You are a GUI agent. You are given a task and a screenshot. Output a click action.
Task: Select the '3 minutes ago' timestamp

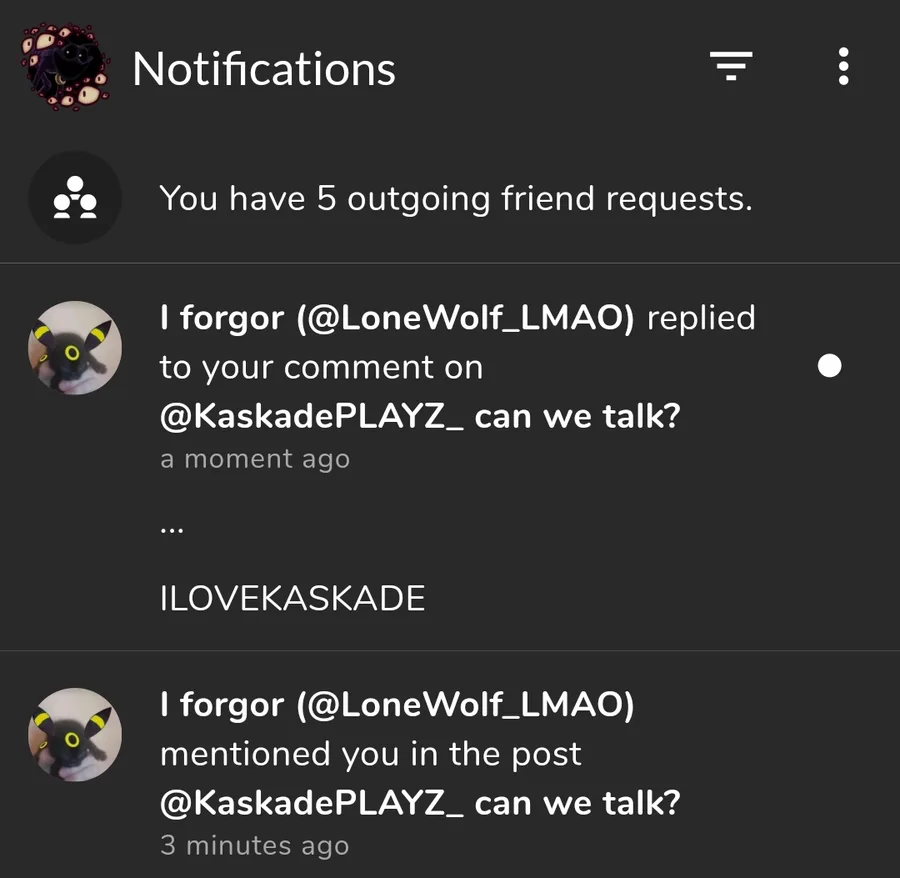pyautogui.click(x=255, y=846)
